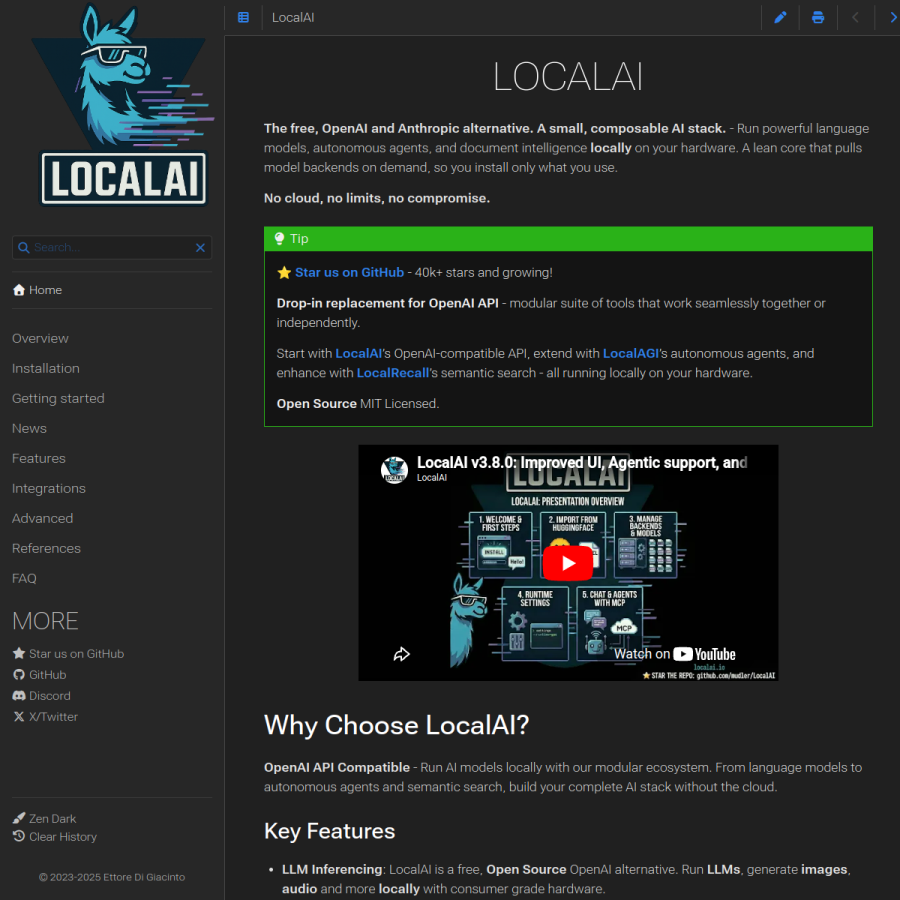The height and width of the screenshot is (900, 900).
Task: Click the LocalAI breadcrumb text
Action: [x=293, y=17]
